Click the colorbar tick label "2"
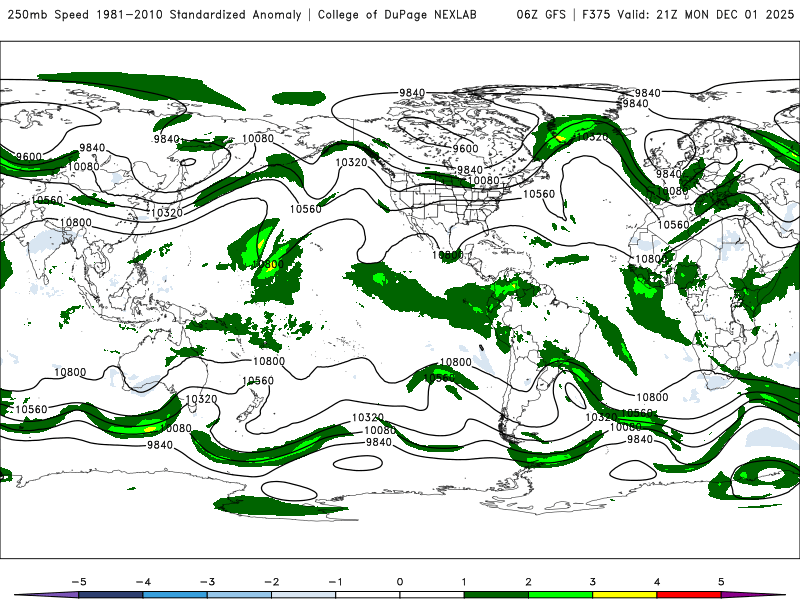The height and width of the screenshot is (600, 800). 528,582
